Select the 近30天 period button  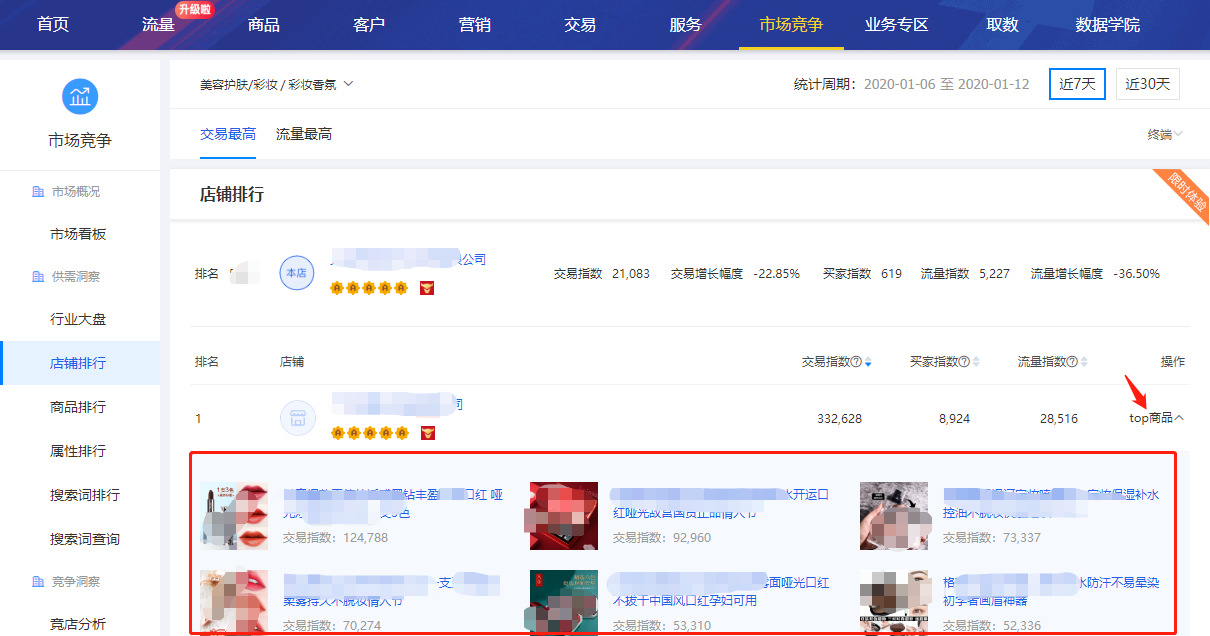1148,84
